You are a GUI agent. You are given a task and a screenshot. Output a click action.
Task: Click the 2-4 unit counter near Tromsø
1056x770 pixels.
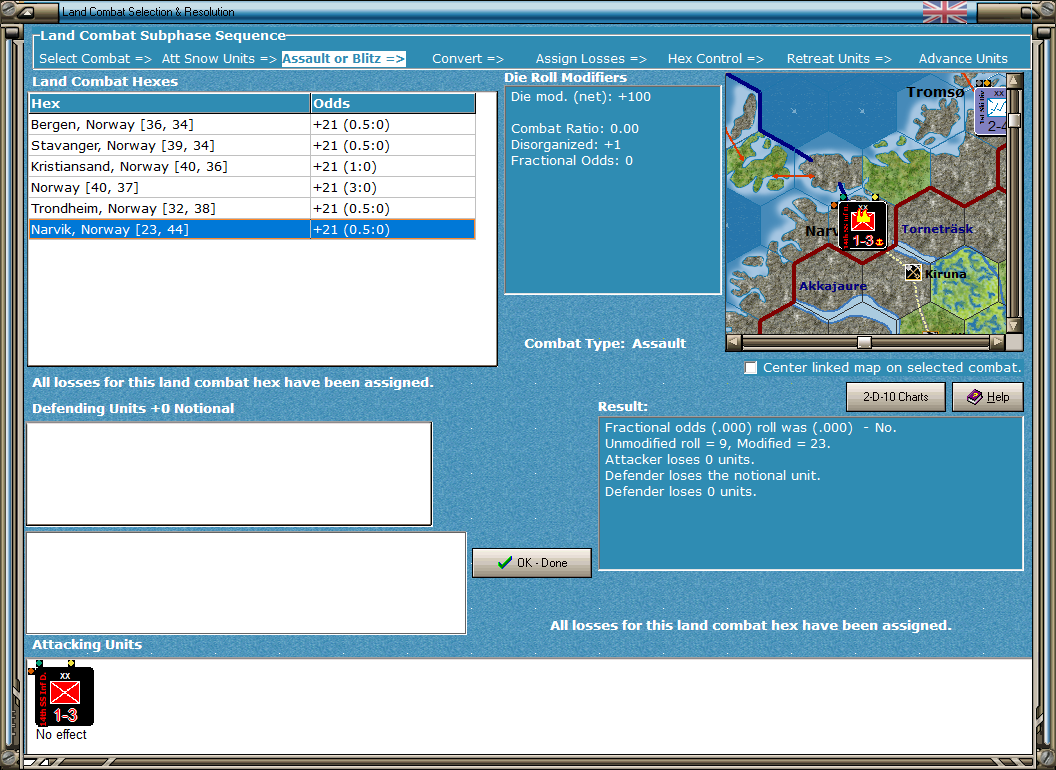click(x=991, y=110)
